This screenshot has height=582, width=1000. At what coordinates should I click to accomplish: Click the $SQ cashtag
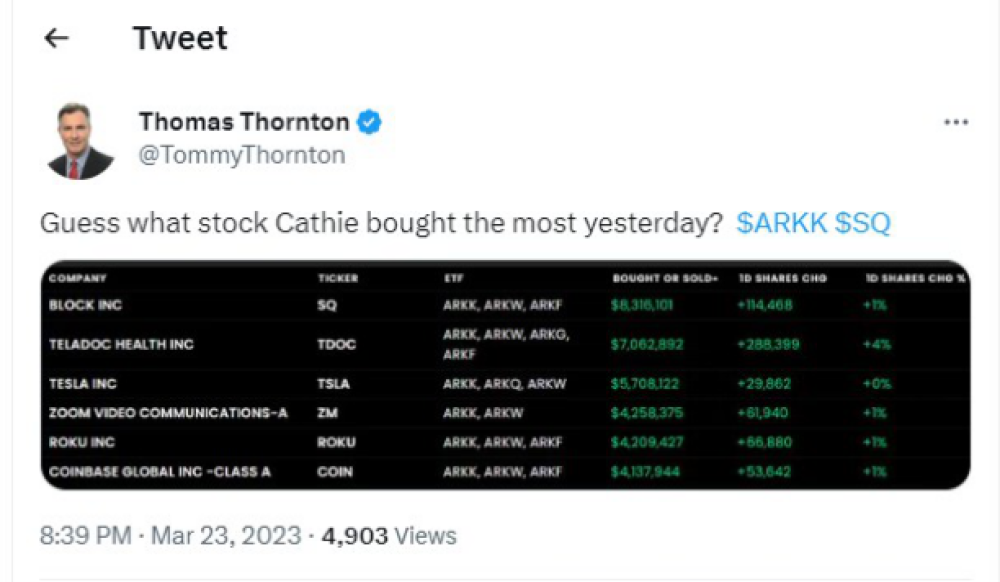[x=863, y=223]
